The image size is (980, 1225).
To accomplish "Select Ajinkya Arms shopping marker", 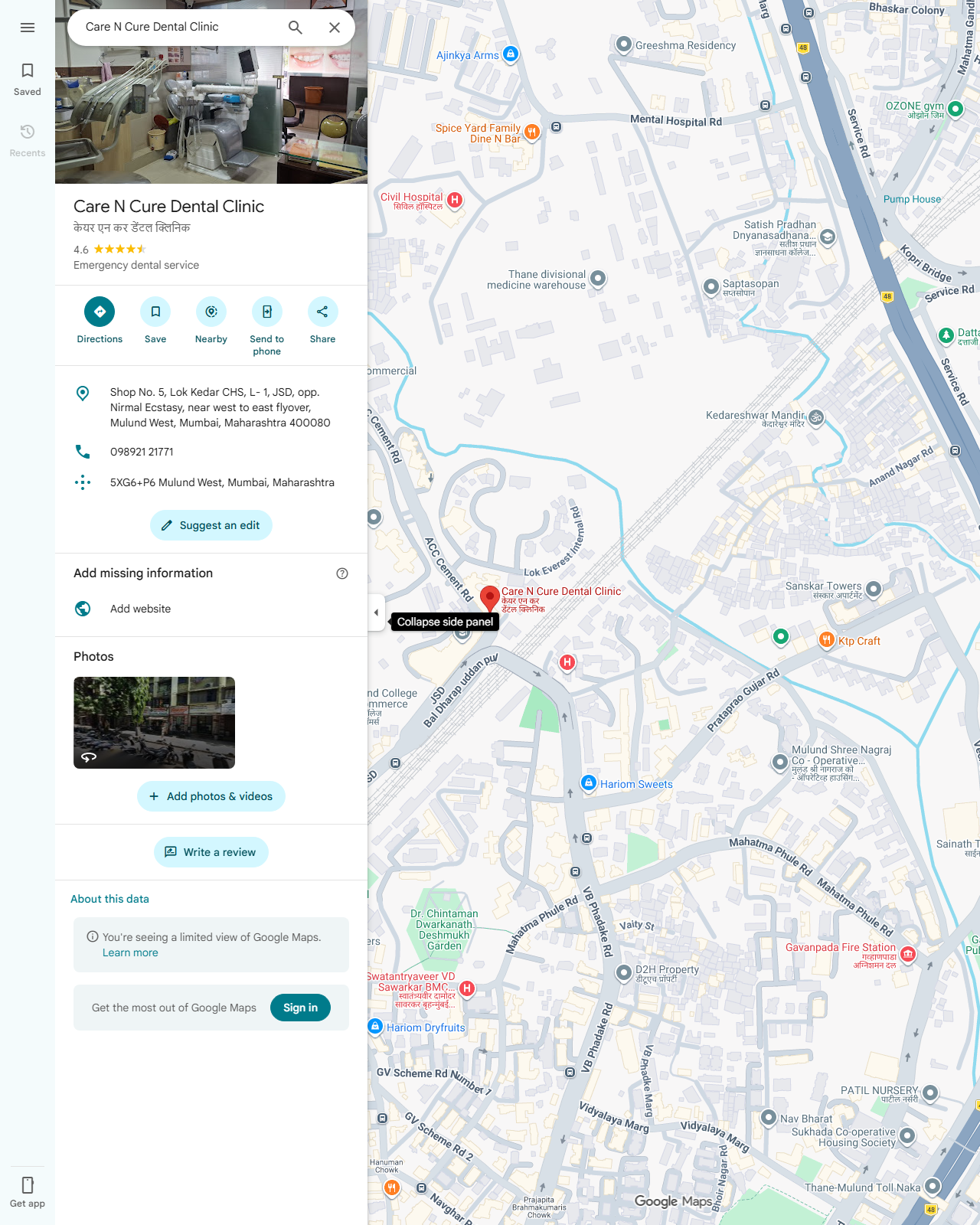I will pos(511,54).
